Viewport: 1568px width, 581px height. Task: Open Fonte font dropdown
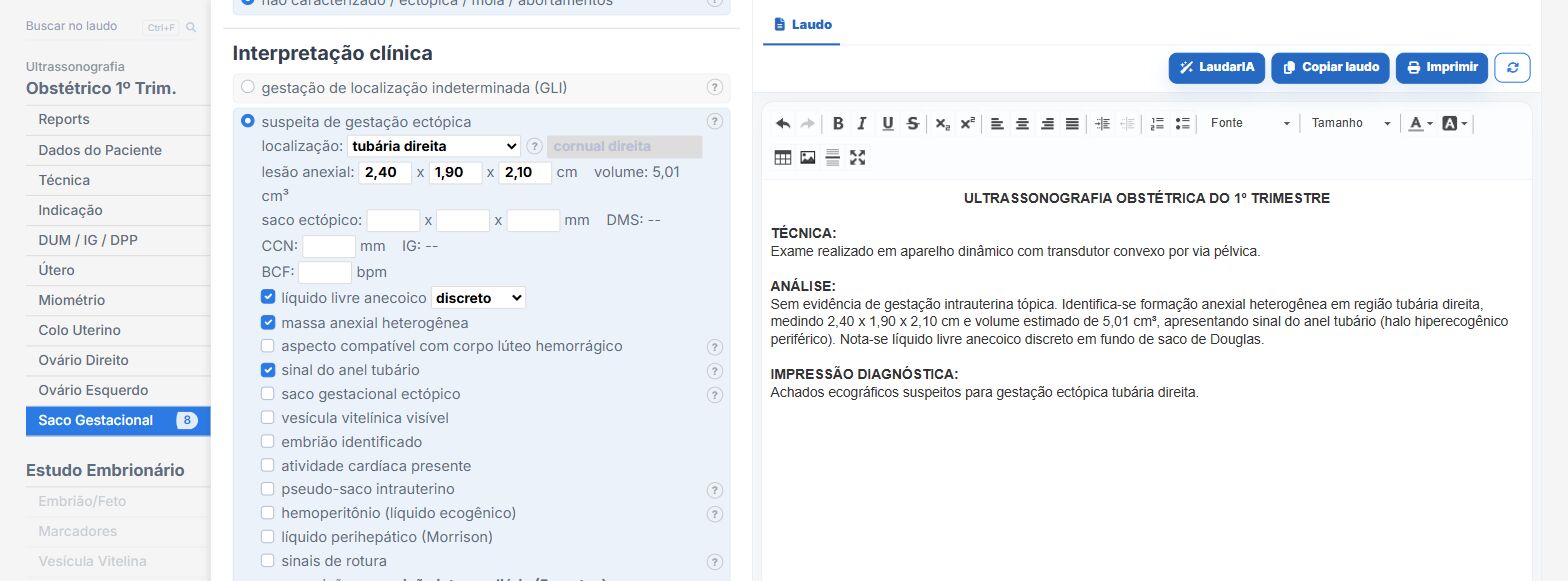[1250, 123]
